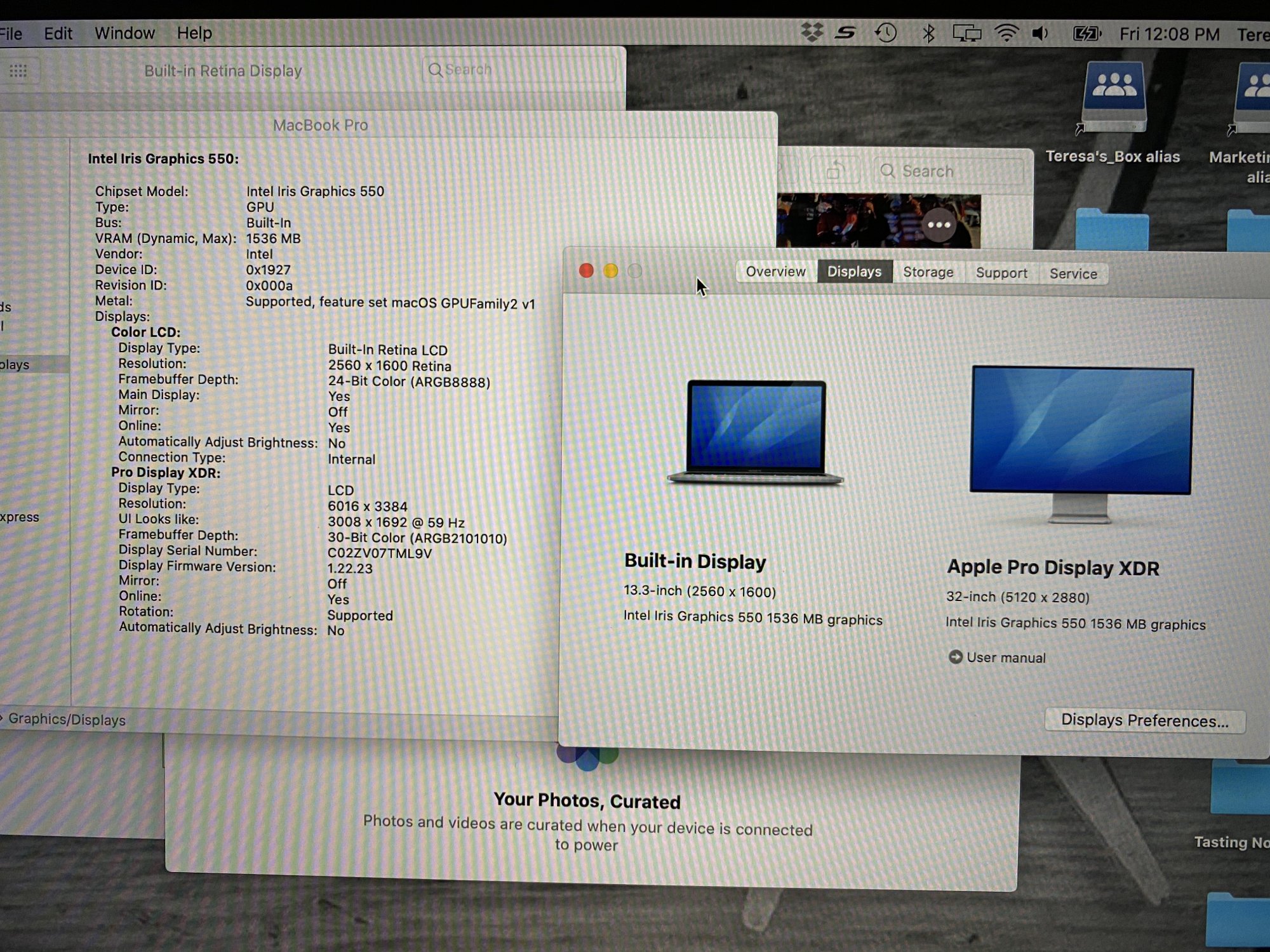Switch to the Storage tab
The height and width of the screenshot is (952, 1270).
(x=928, y=272)
